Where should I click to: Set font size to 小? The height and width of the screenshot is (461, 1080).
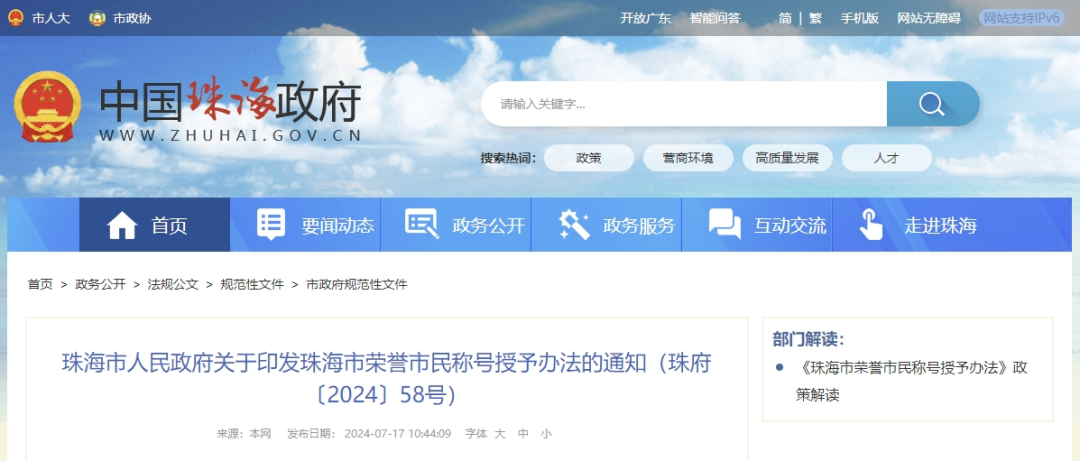tap(546, 433)
